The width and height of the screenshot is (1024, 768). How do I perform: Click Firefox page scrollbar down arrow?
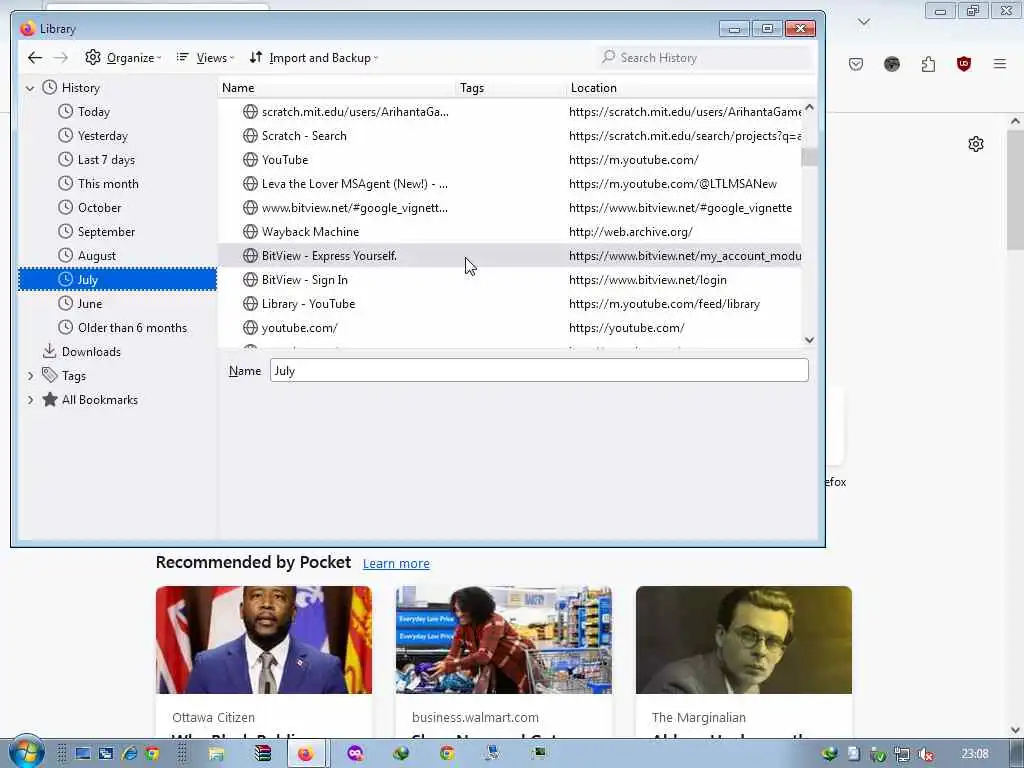click(x=1015, y=730)
